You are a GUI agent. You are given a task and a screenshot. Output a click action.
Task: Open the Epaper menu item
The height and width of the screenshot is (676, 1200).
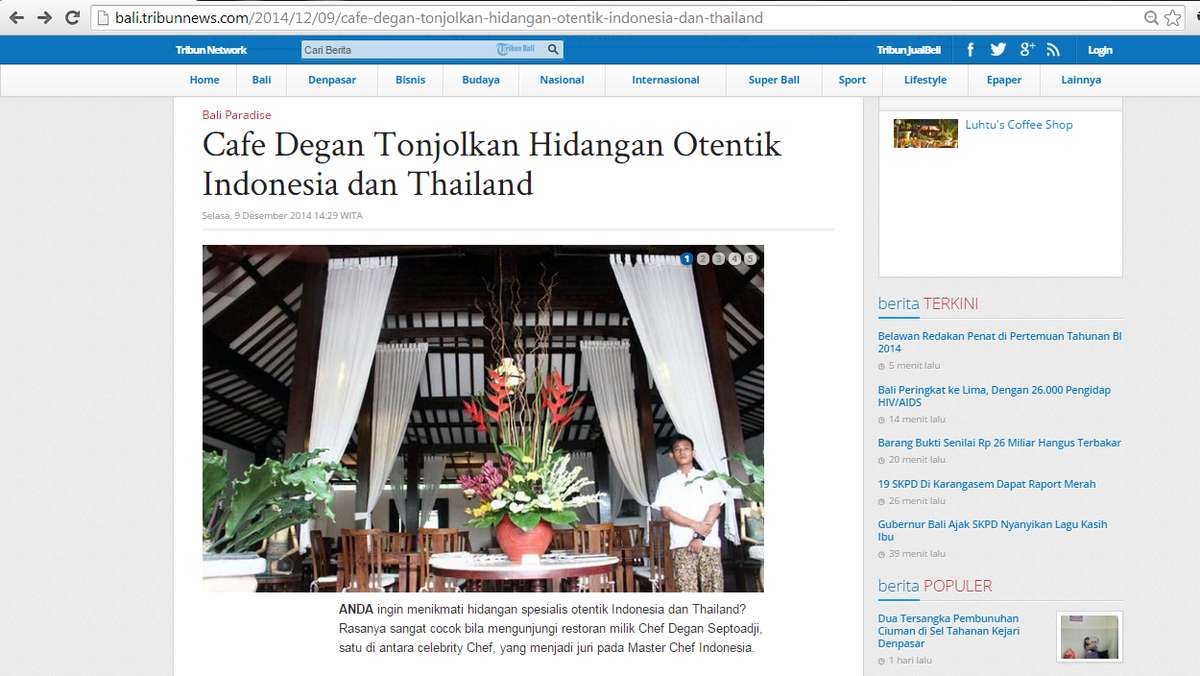1004,80
